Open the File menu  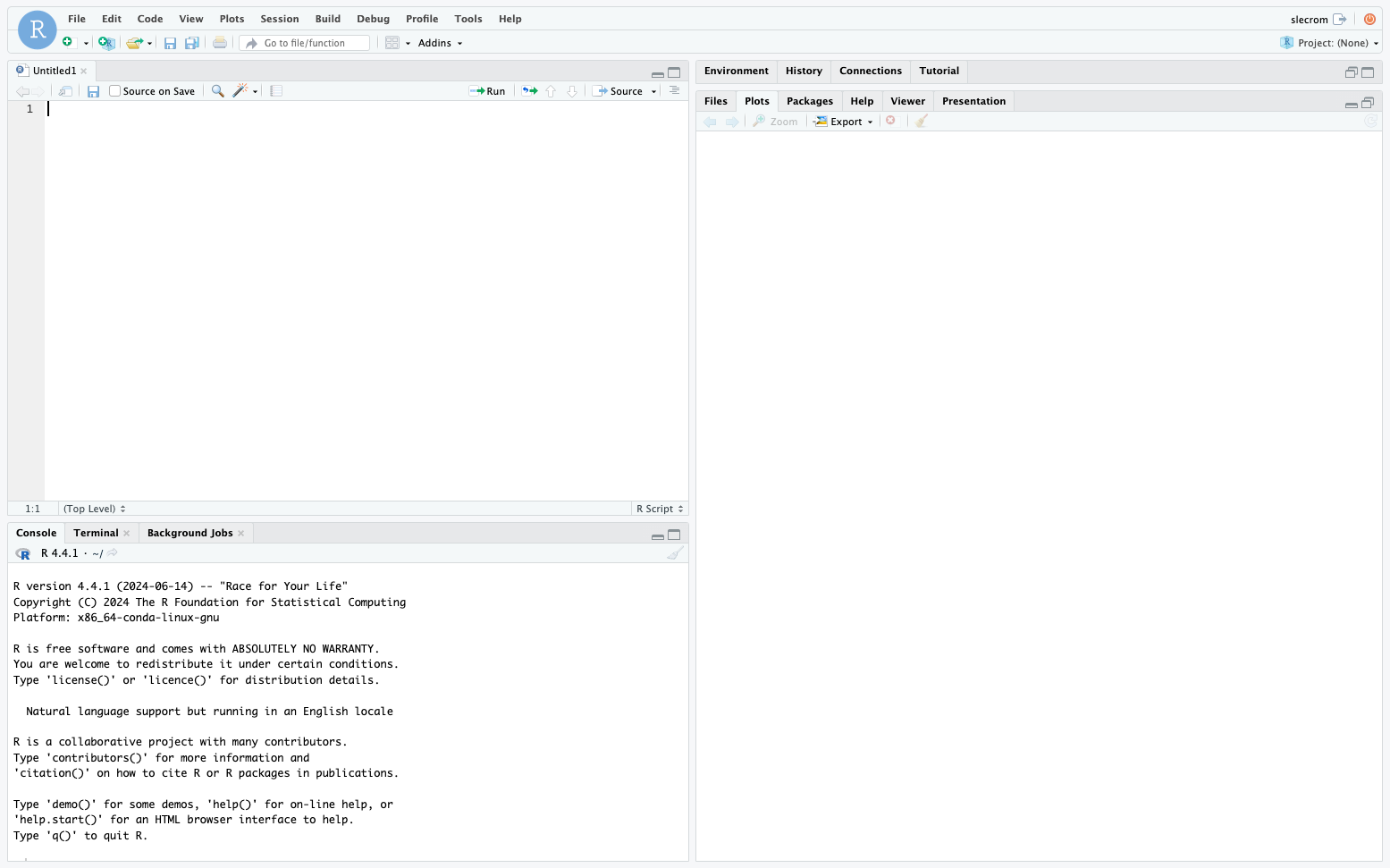click(x=77, y=19)
